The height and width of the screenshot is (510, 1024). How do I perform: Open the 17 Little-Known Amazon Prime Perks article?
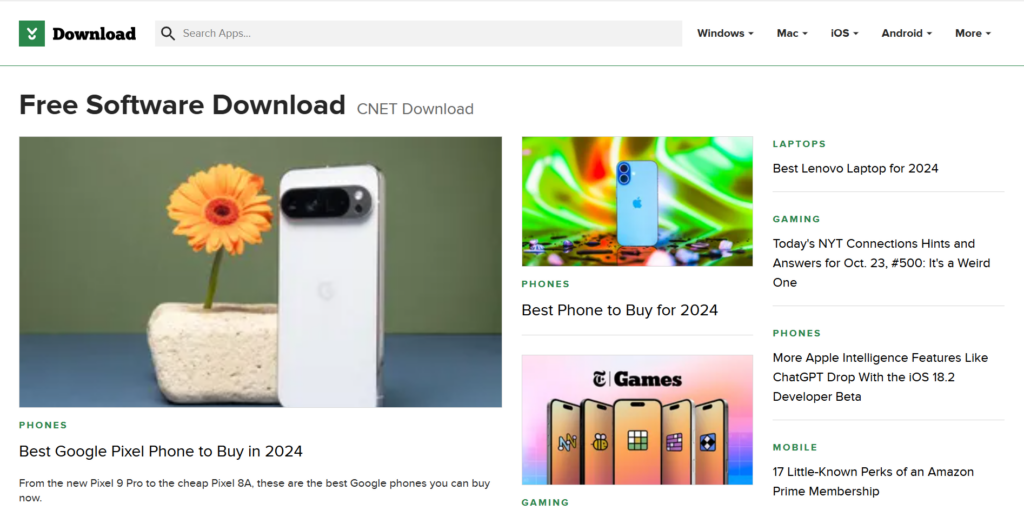873,481
